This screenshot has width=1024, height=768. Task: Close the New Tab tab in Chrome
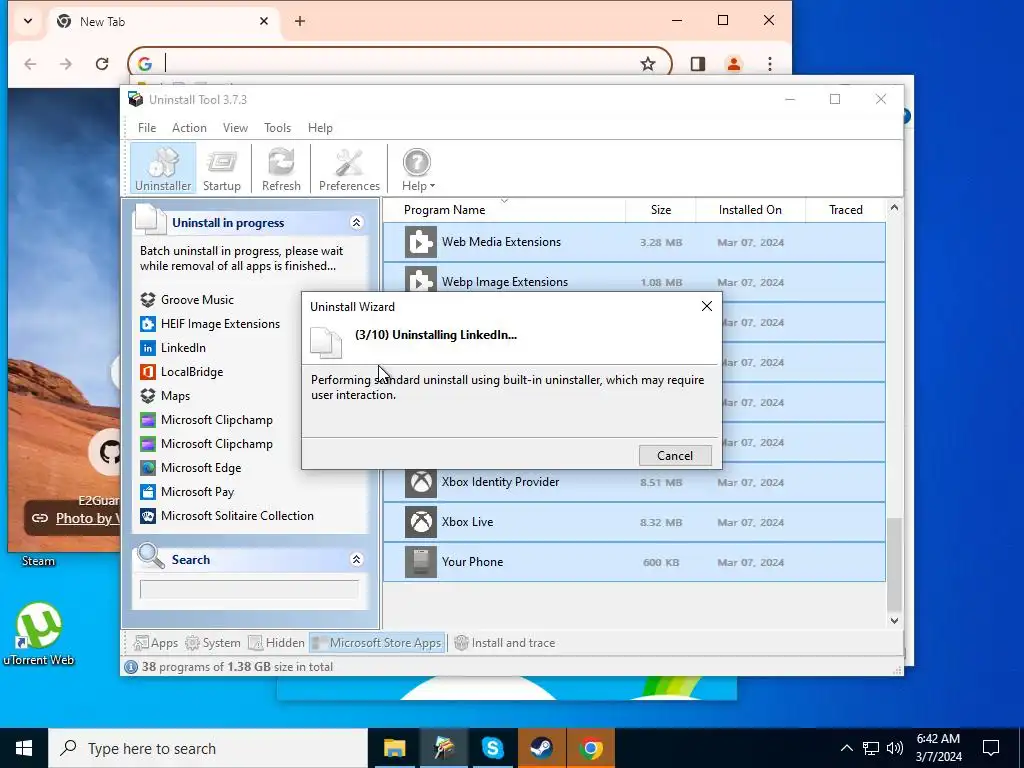pyautogui.click(x=264, y=22)
